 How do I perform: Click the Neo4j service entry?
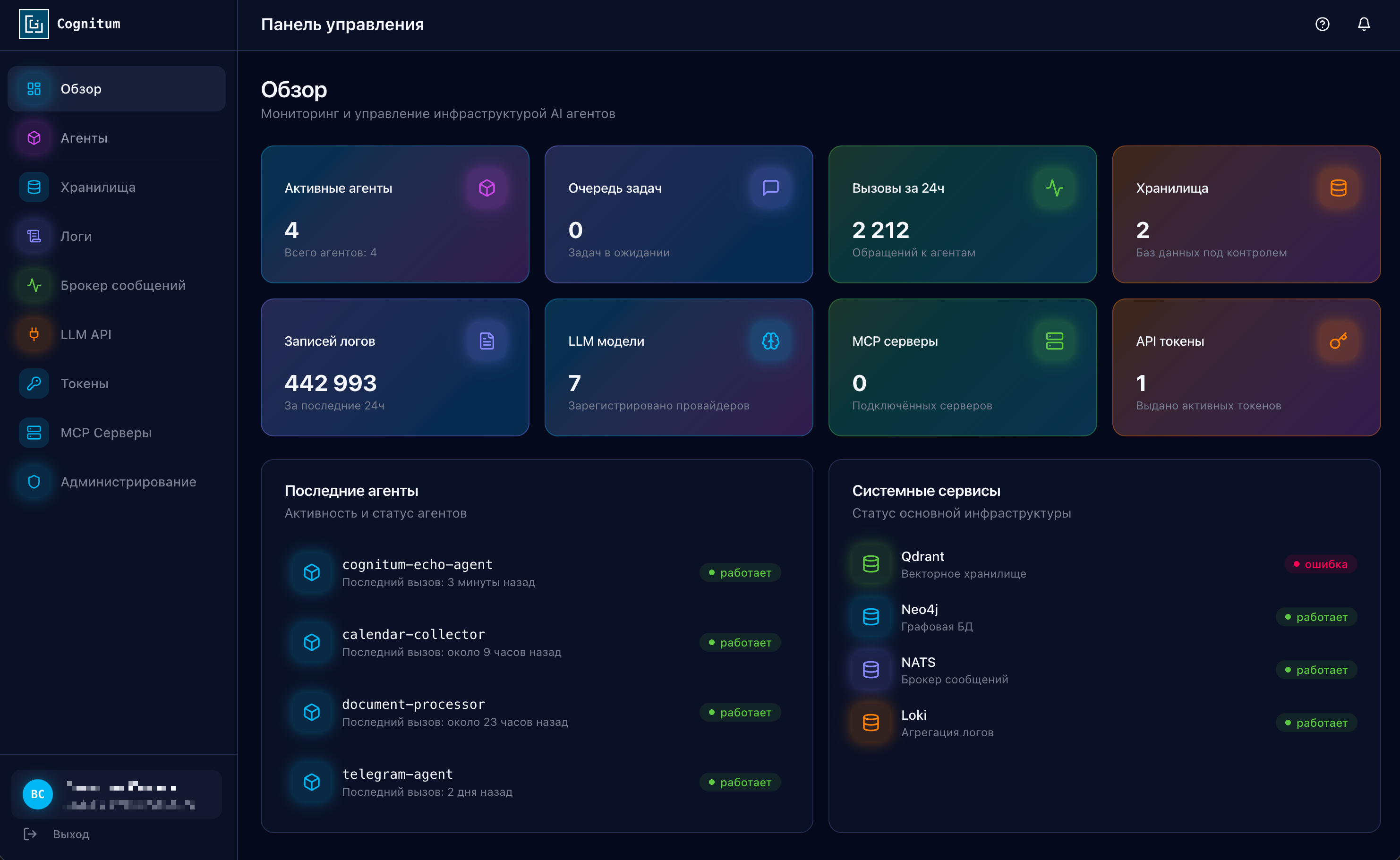click(919, 617)
